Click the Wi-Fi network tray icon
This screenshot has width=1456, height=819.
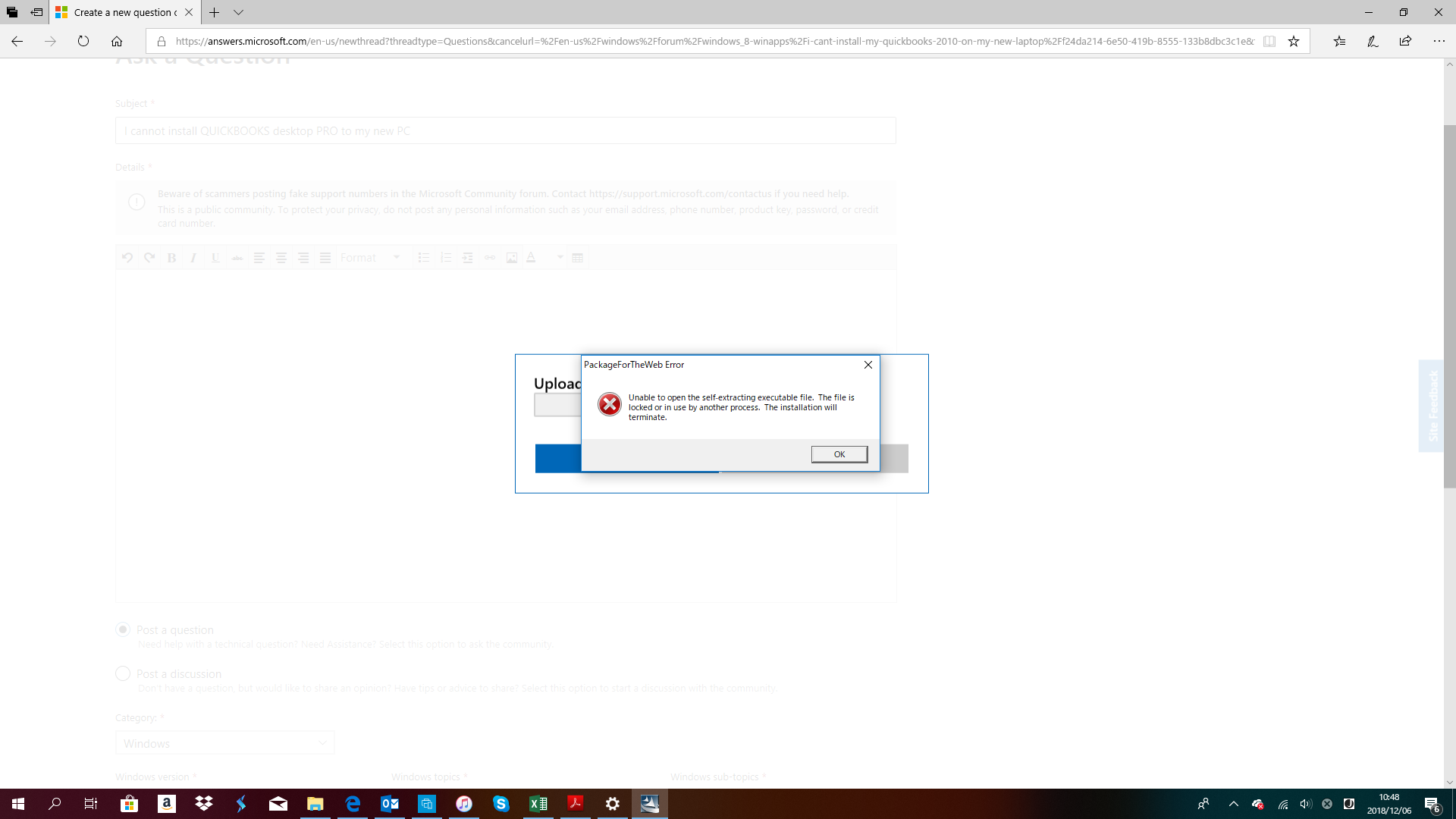pyautogui.click(x=1282, y=804)
